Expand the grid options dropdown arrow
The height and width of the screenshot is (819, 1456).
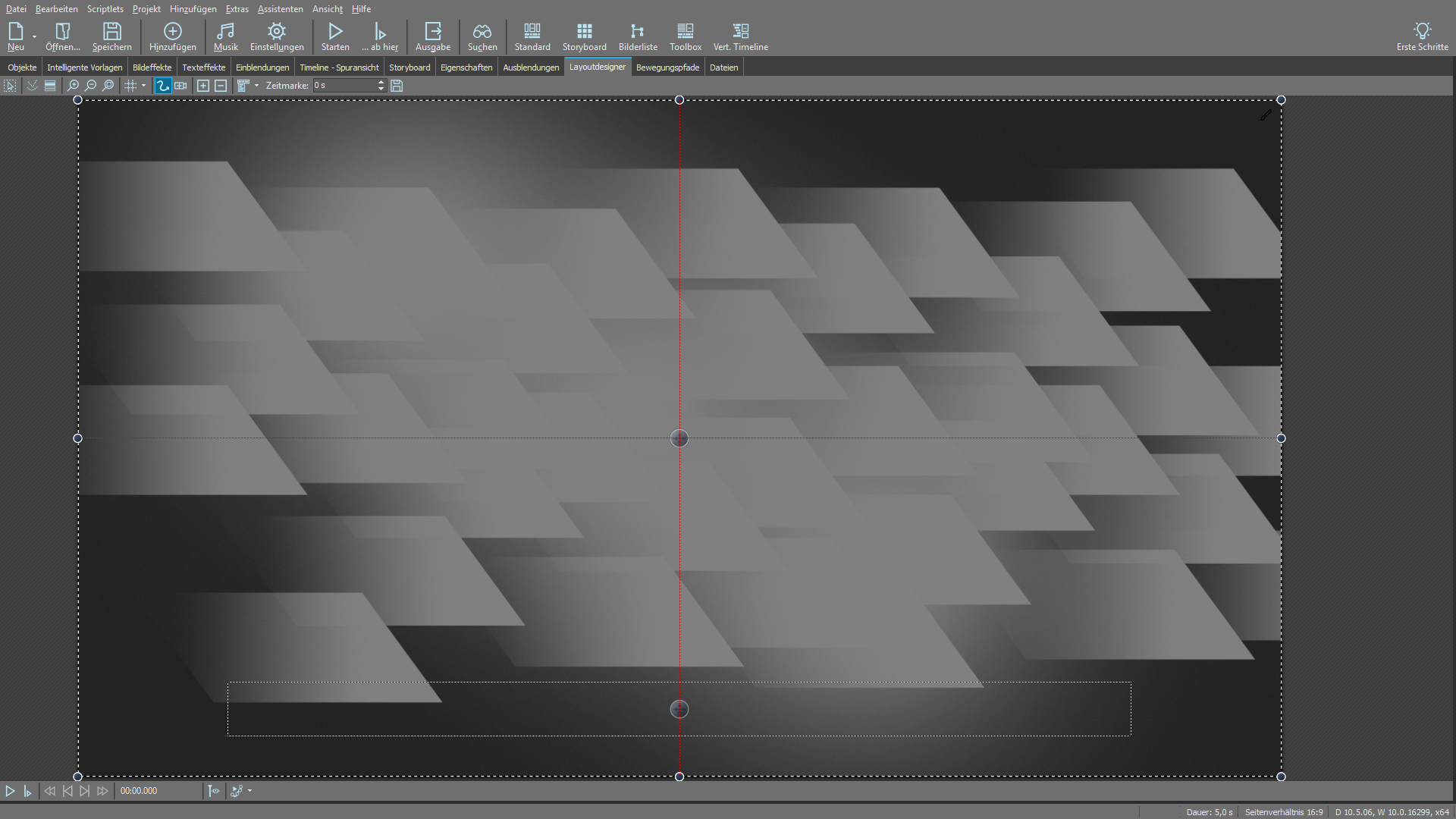[143, 86]
